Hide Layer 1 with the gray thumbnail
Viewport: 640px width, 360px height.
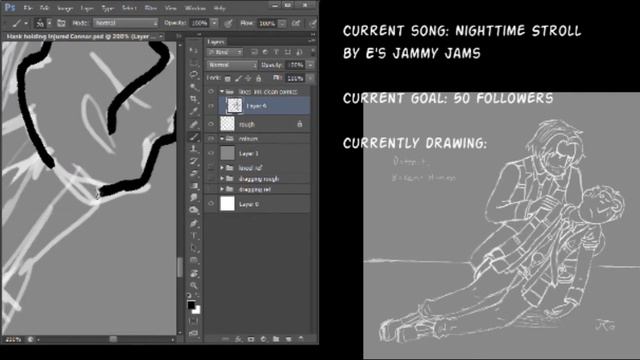click(211, 153)
